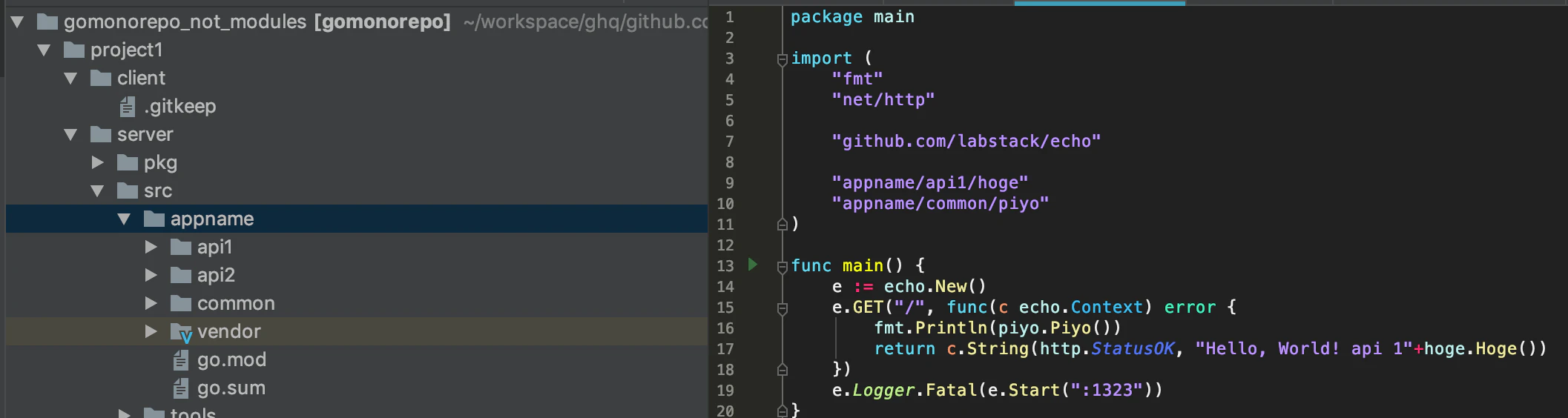Run main via the green gutter arrow

(753, 265)
